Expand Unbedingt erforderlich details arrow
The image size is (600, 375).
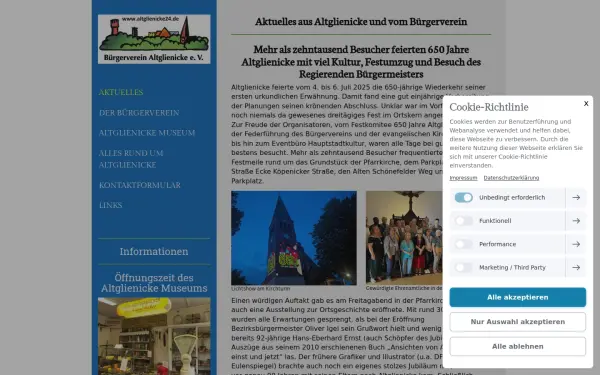coord(576,197)
